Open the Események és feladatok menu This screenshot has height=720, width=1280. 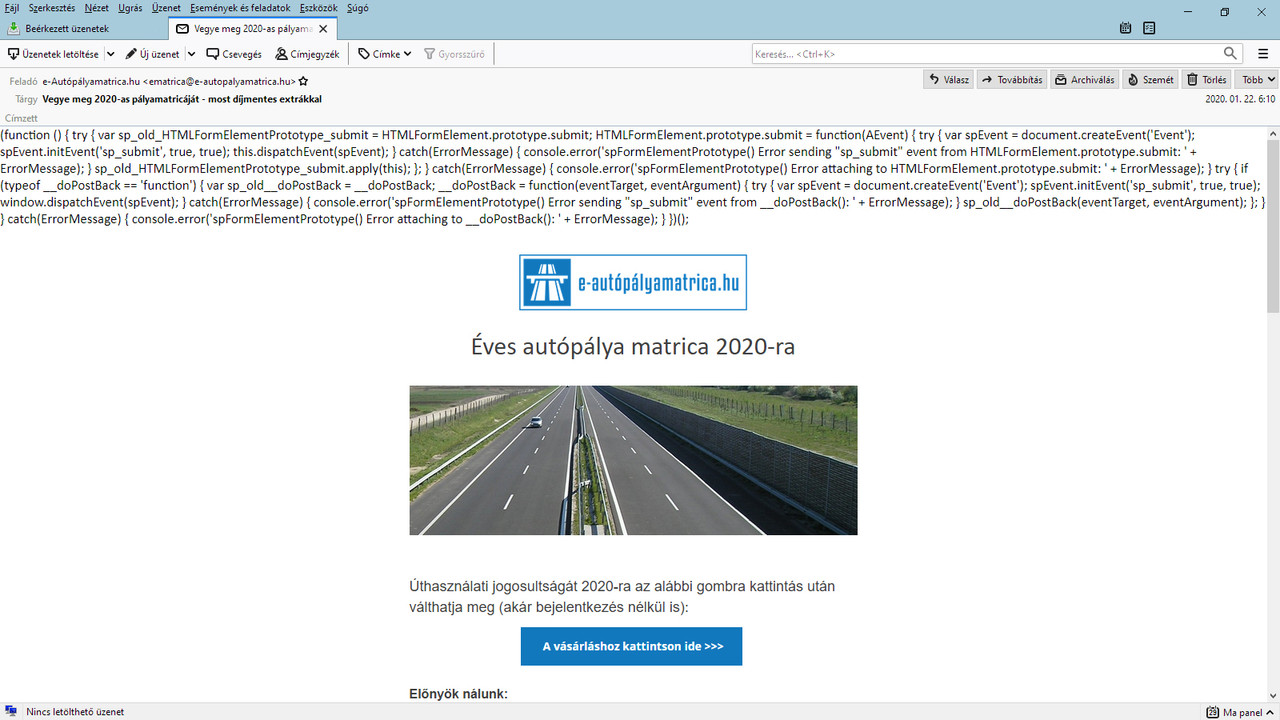[x=240, y=8]
